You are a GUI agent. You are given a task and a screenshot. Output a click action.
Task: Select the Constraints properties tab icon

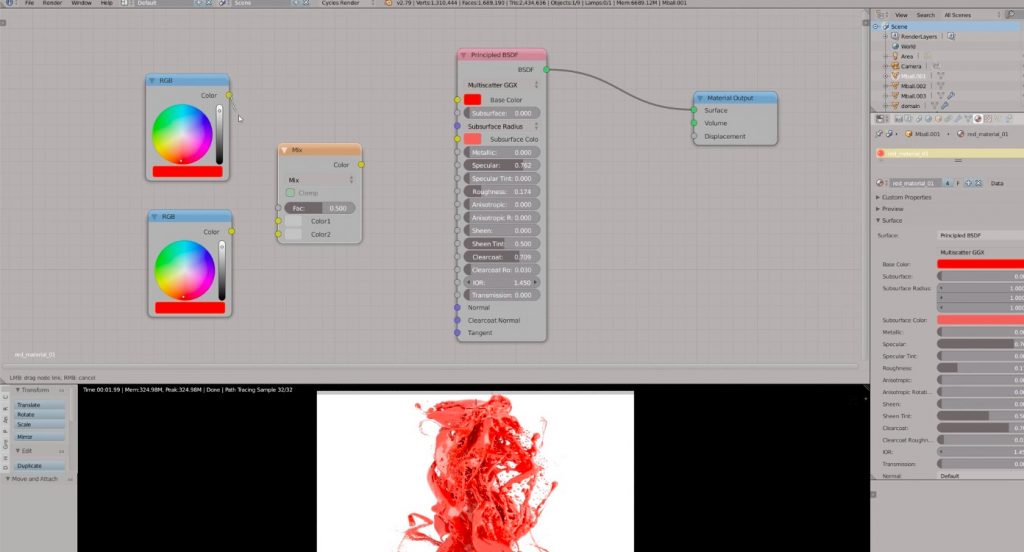tap(948, 119)
